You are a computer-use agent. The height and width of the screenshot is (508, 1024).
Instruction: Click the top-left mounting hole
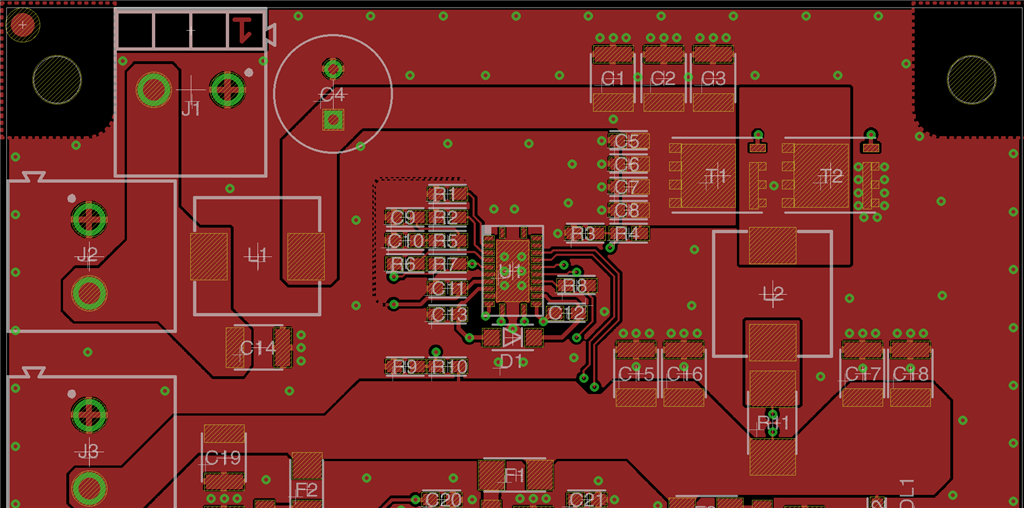(57, 80)
